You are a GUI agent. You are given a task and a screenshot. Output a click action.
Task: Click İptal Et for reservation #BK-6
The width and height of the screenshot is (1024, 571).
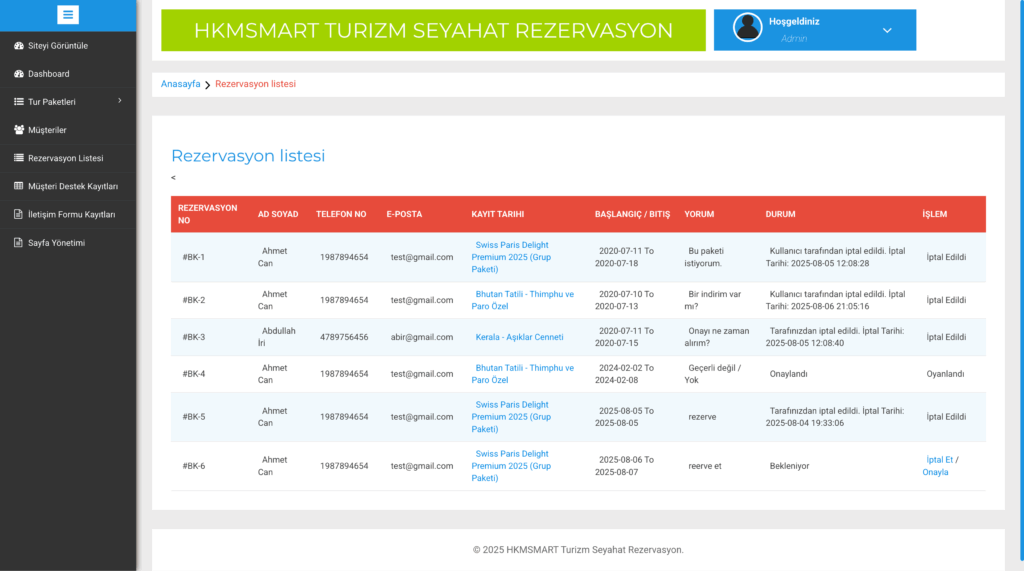tap(939, 460)
